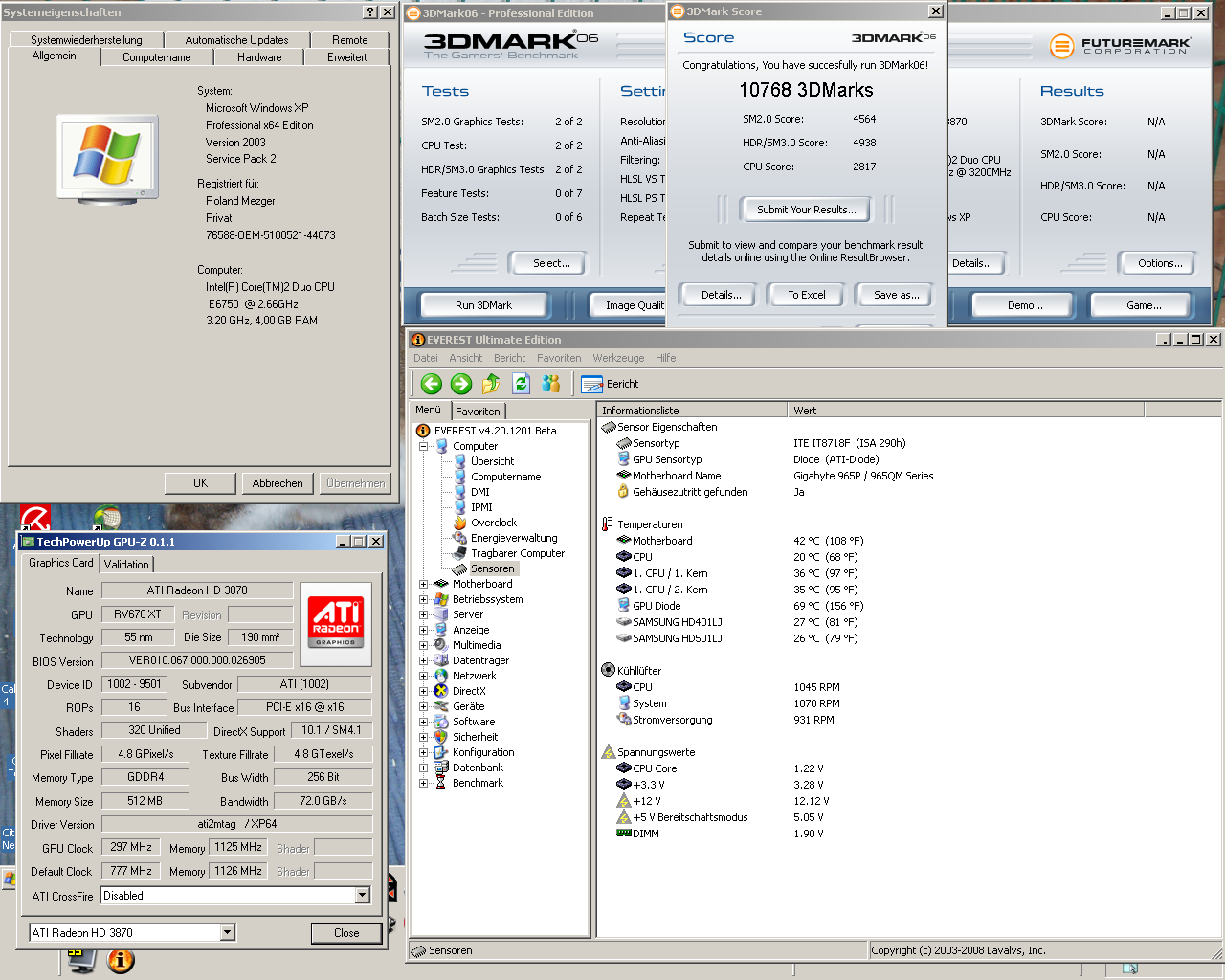This screenshot has height=980, width=1225.
Task: Open the Ansicht menu in EVEREST
Action: [x=466, y=358]
